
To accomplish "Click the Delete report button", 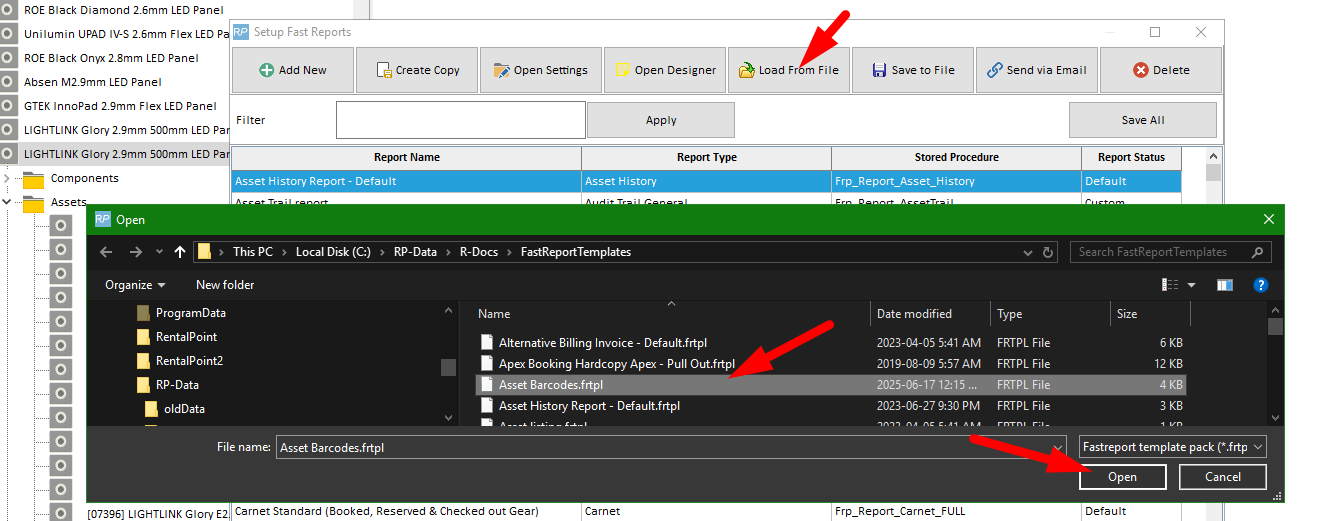I will pyautogui.click(x=1160, y=70).
